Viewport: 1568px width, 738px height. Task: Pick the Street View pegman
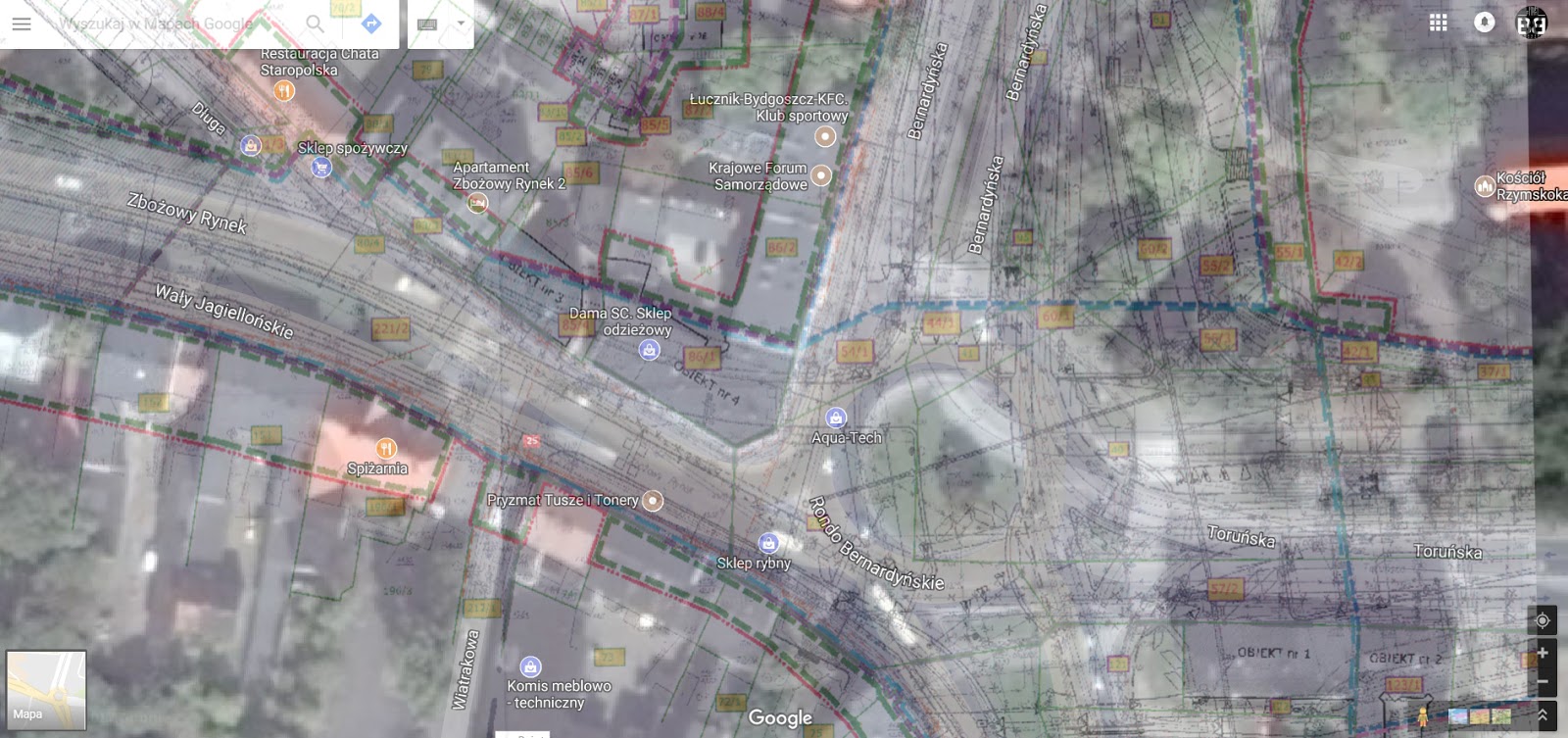1422,715
